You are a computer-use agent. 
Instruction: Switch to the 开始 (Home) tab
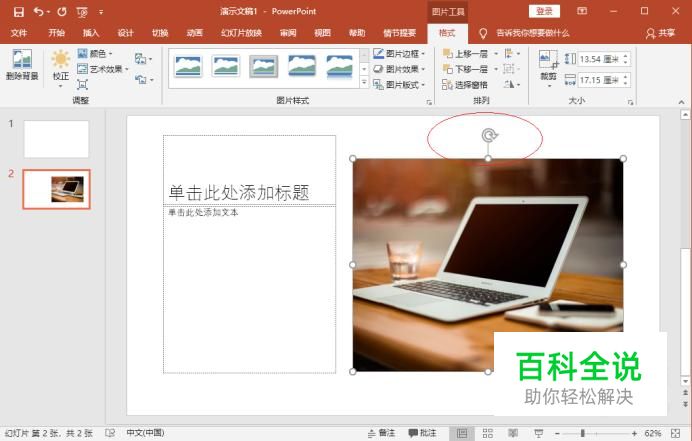[x=56, y=33]
